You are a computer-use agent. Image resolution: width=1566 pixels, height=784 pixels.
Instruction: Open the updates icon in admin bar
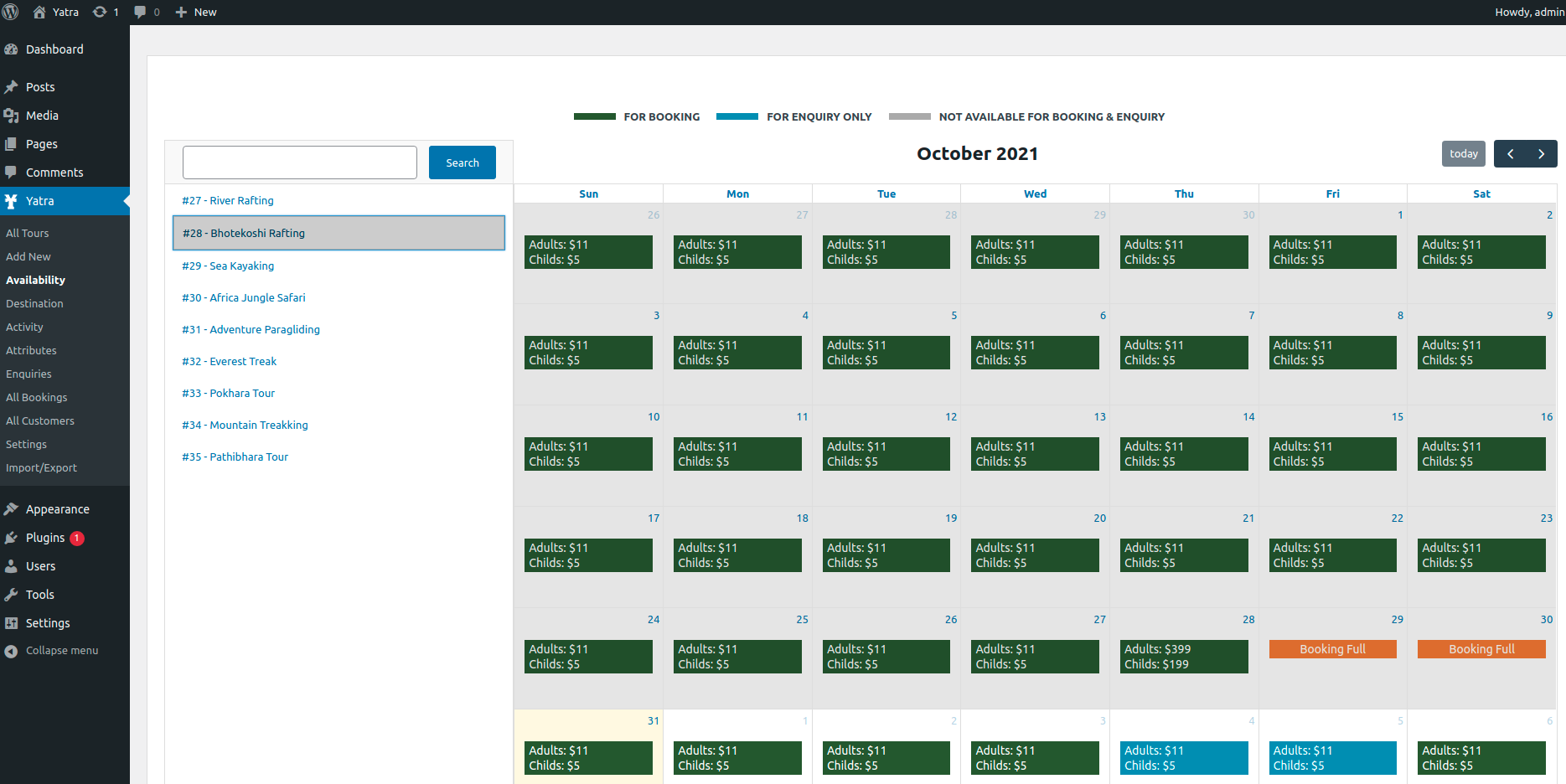100,12
